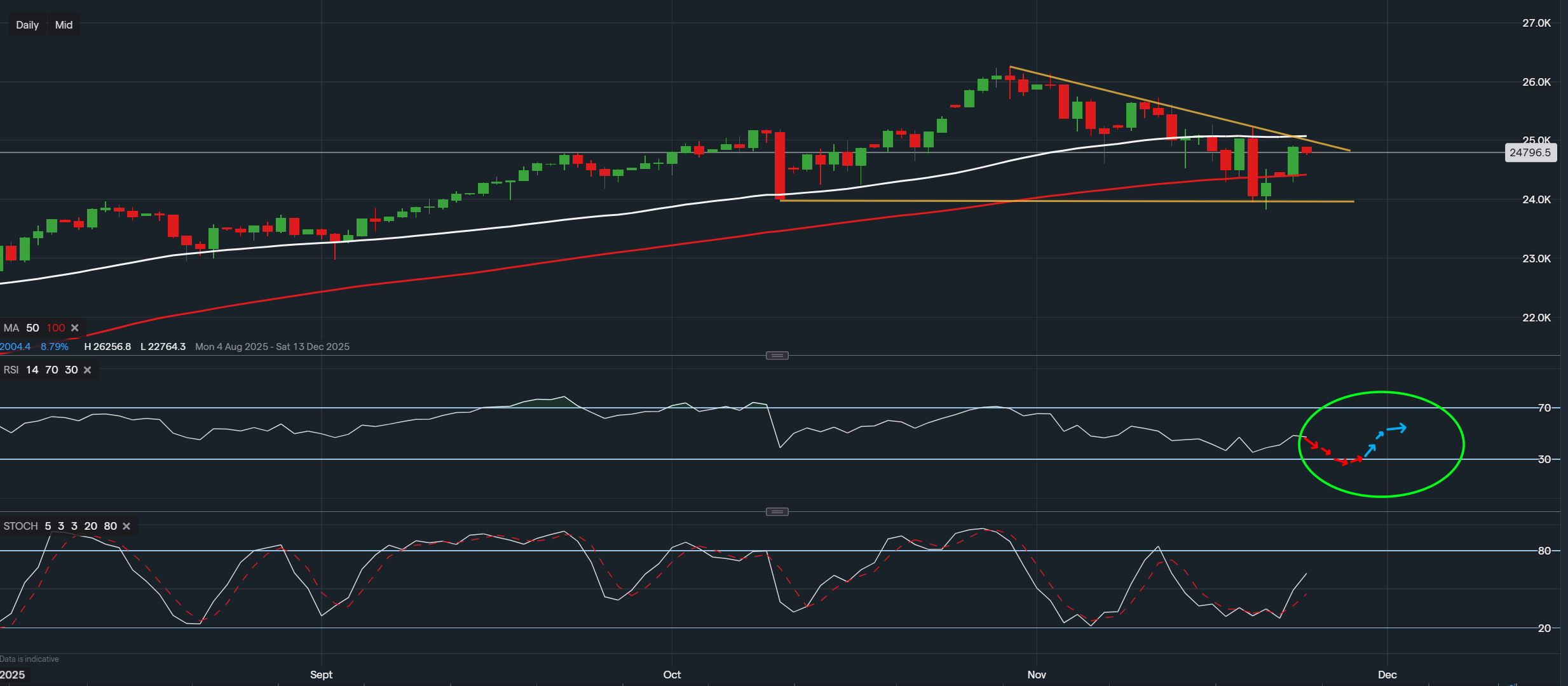Viewport: 1568px width, 686px height.
Task: Remove the STOCH indicator using its X icon
Action: tap(126, 526)
